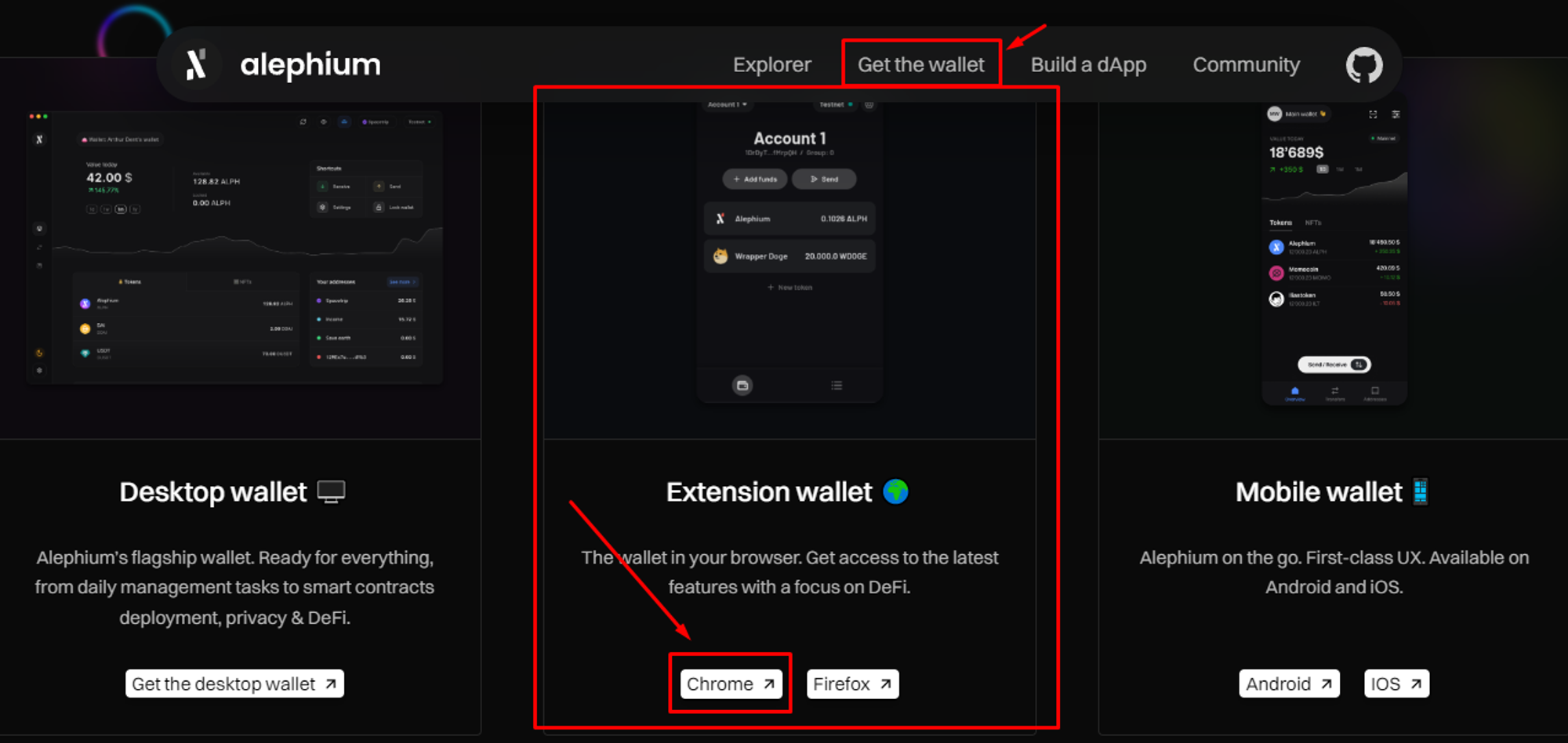
Task: Open the Community menu item
Action: point(1247,65)
